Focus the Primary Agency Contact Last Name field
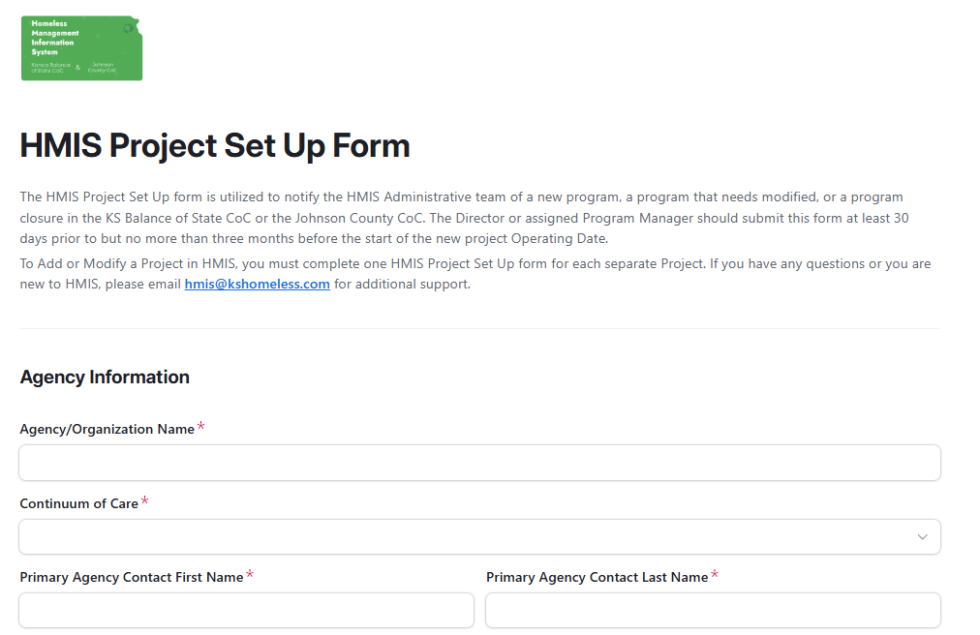The height and width of the screenshot is (635, 980). click(713, 610)
